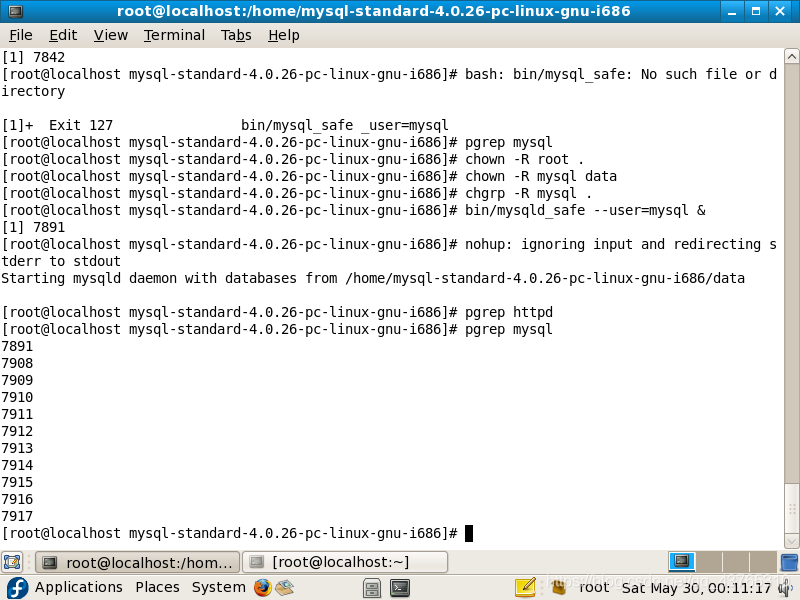Open the View menu

(110, 35)
